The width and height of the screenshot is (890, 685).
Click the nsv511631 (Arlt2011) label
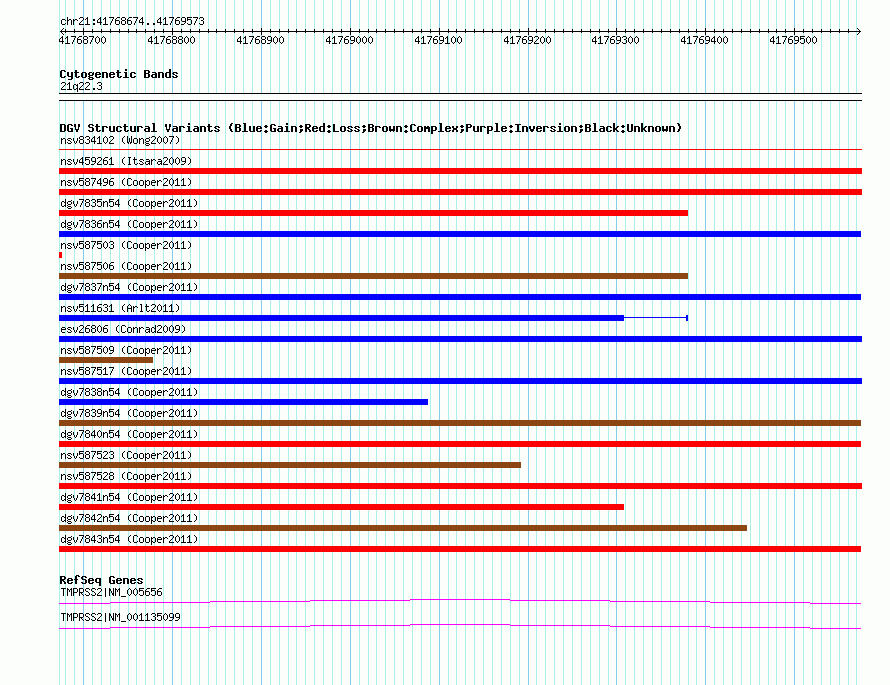click(x=120, y=308)
